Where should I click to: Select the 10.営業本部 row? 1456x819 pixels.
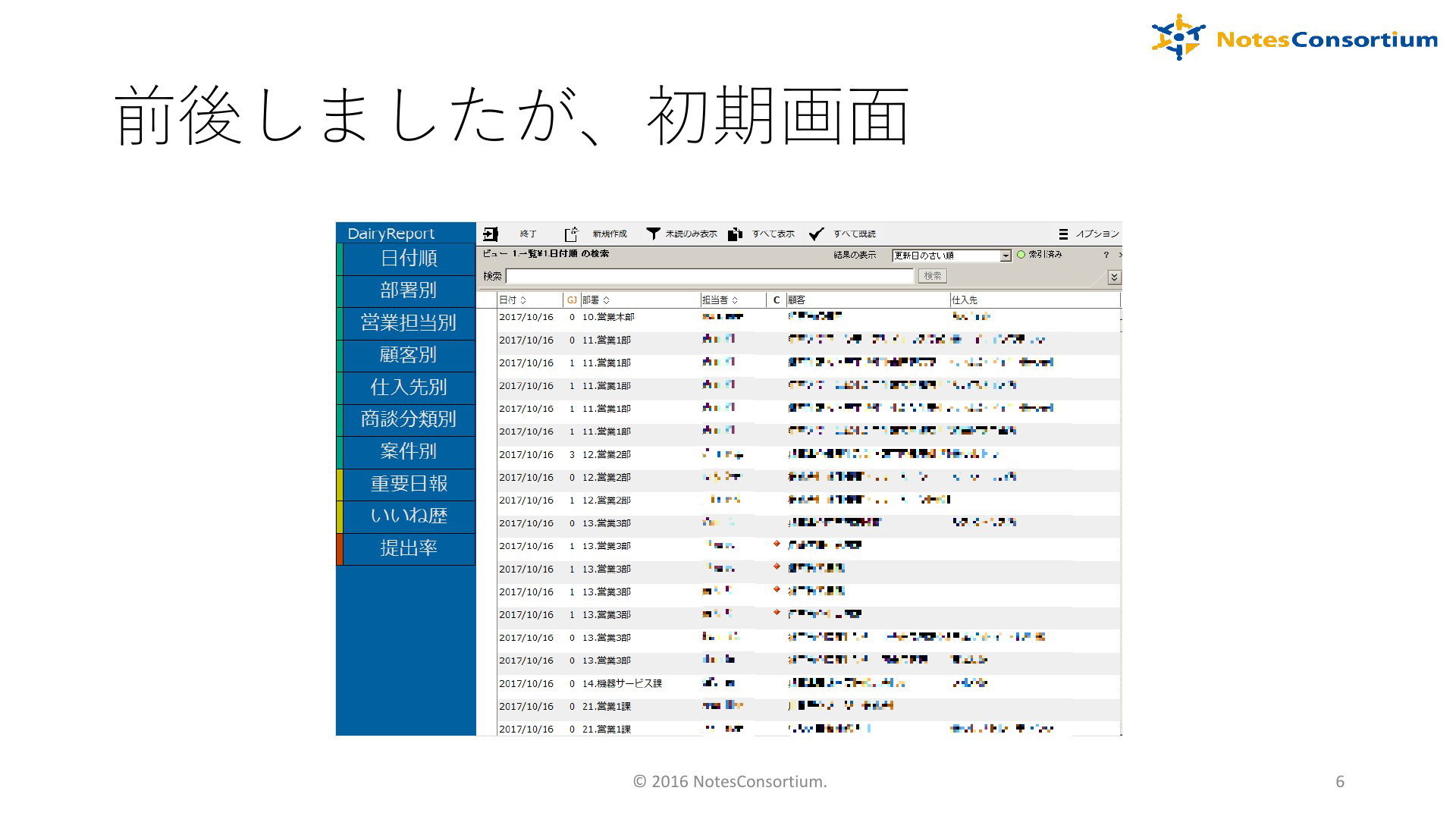808,317
